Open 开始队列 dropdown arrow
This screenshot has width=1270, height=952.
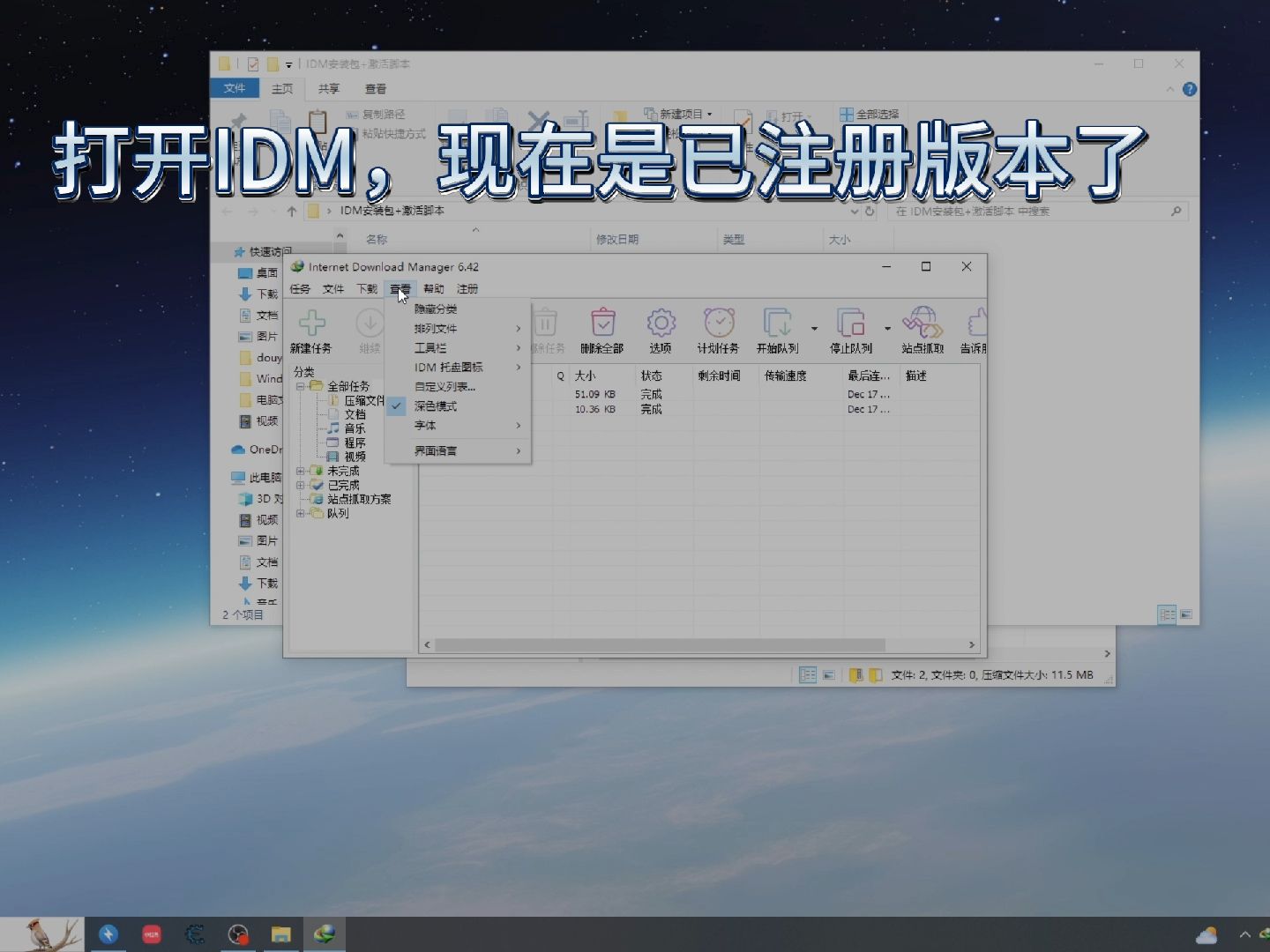click(x=814, y=328)
